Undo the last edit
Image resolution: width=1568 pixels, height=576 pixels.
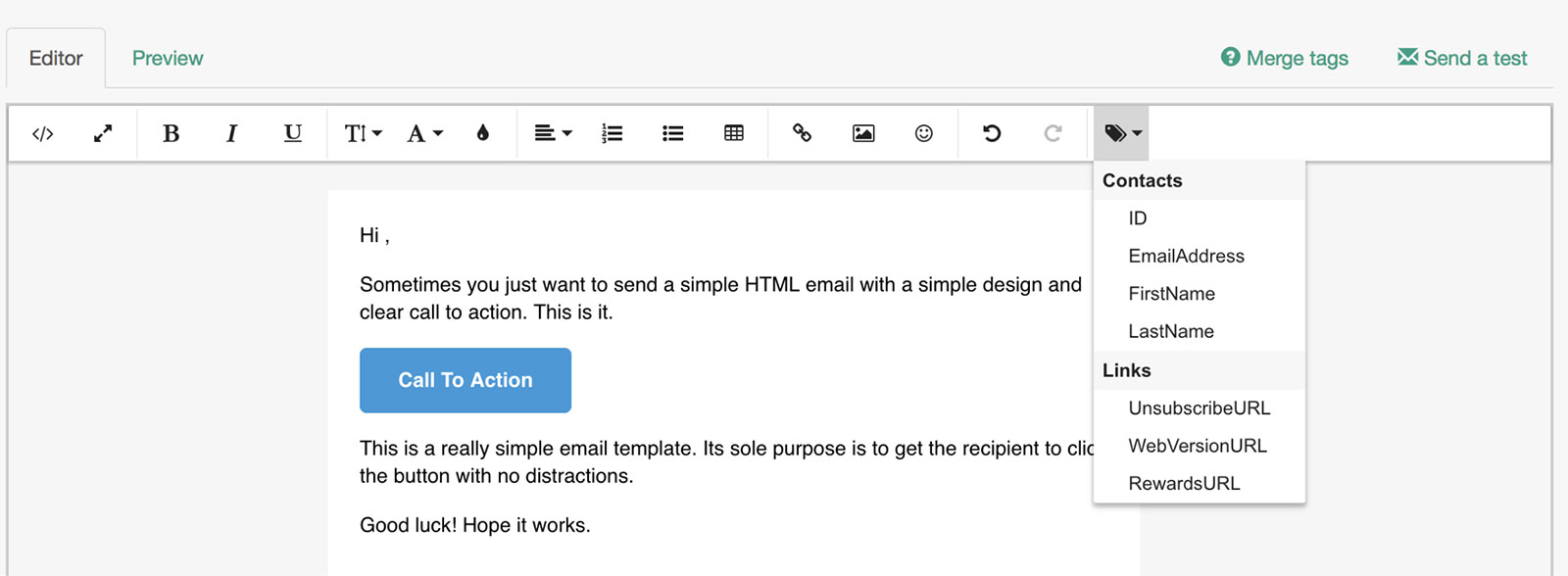pos(992,133)
